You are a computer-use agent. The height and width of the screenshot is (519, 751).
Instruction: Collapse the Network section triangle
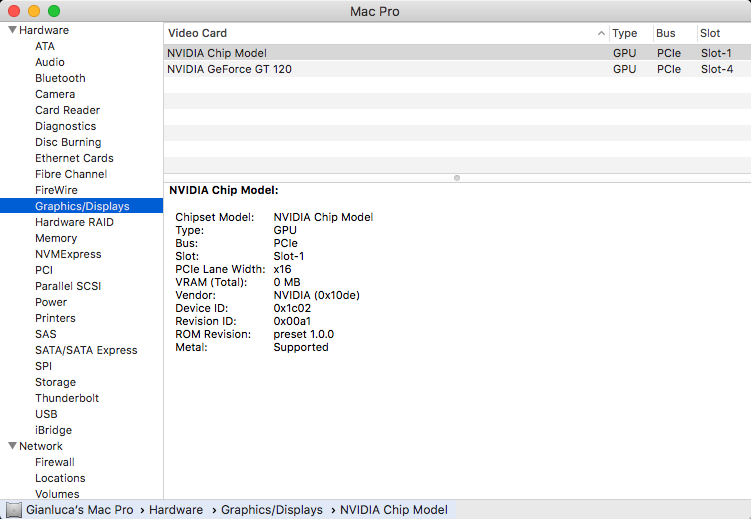(12, 446)
